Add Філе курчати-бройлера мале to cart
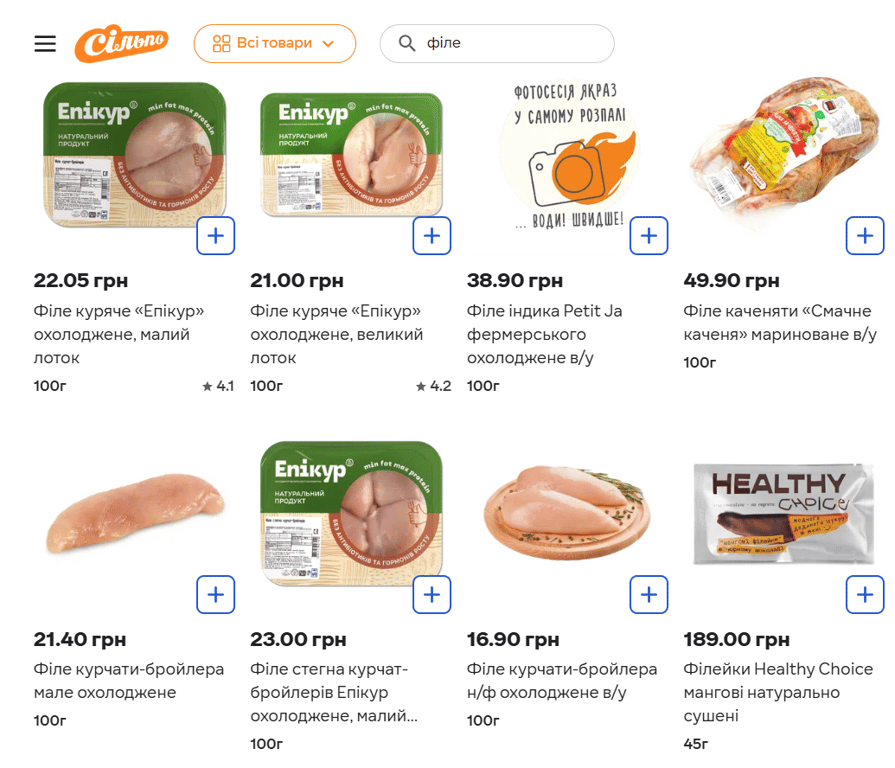Image resolution: width=895 pixels, height=768 pixels. coord(216,595)
